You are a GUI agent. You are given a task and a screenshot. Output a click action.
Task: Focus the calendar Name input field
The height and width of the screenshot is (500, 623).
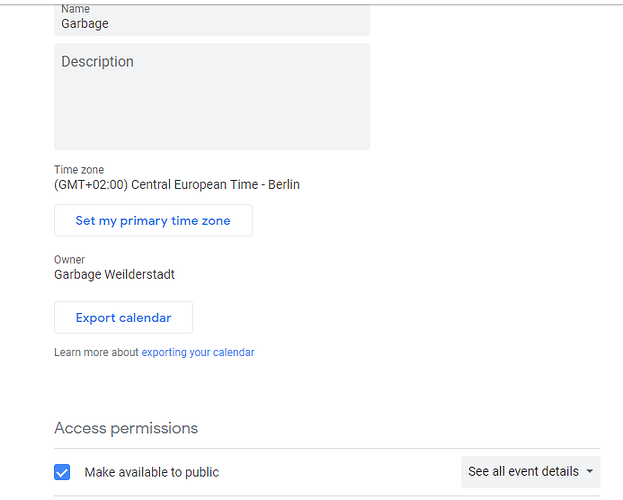pyautogui.click(x=212, y=23)
